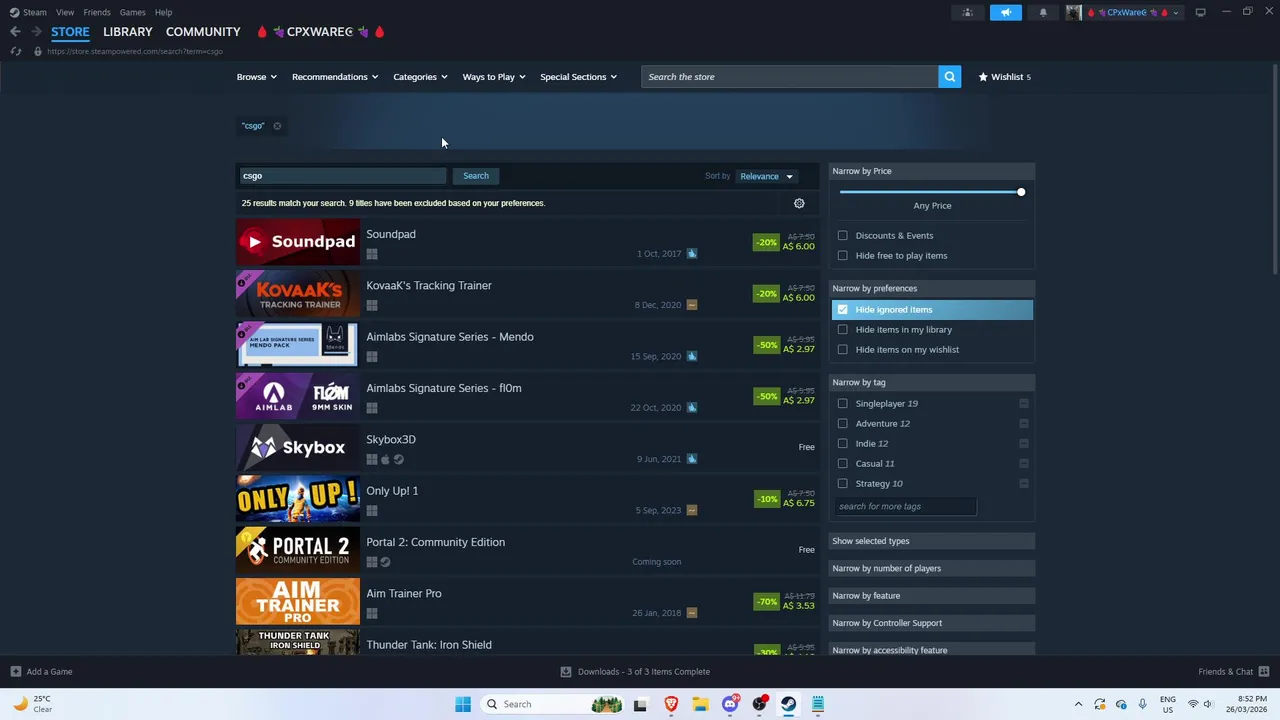Screen dimensions: 1280x720
Task: Switch to Big Picture mode icon
Action: (x=1200, y=12)
